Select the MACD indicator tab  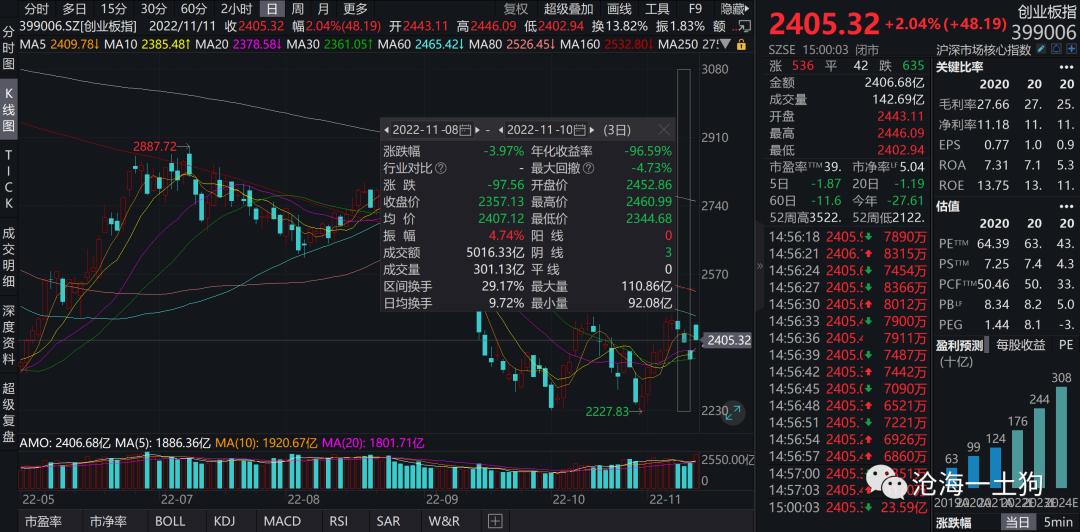tap(281, 521)
